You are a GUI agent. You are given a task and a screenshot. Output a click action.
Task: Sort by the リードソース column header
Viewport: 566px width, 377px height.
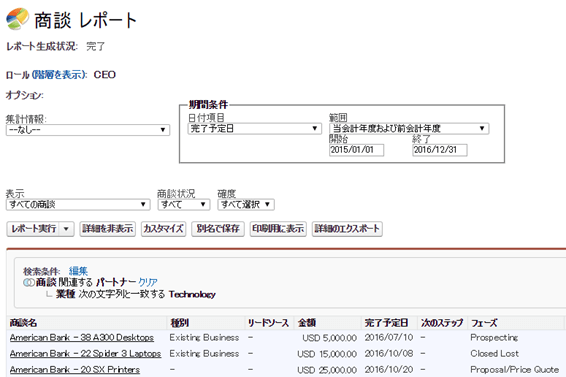pos(268,323)
